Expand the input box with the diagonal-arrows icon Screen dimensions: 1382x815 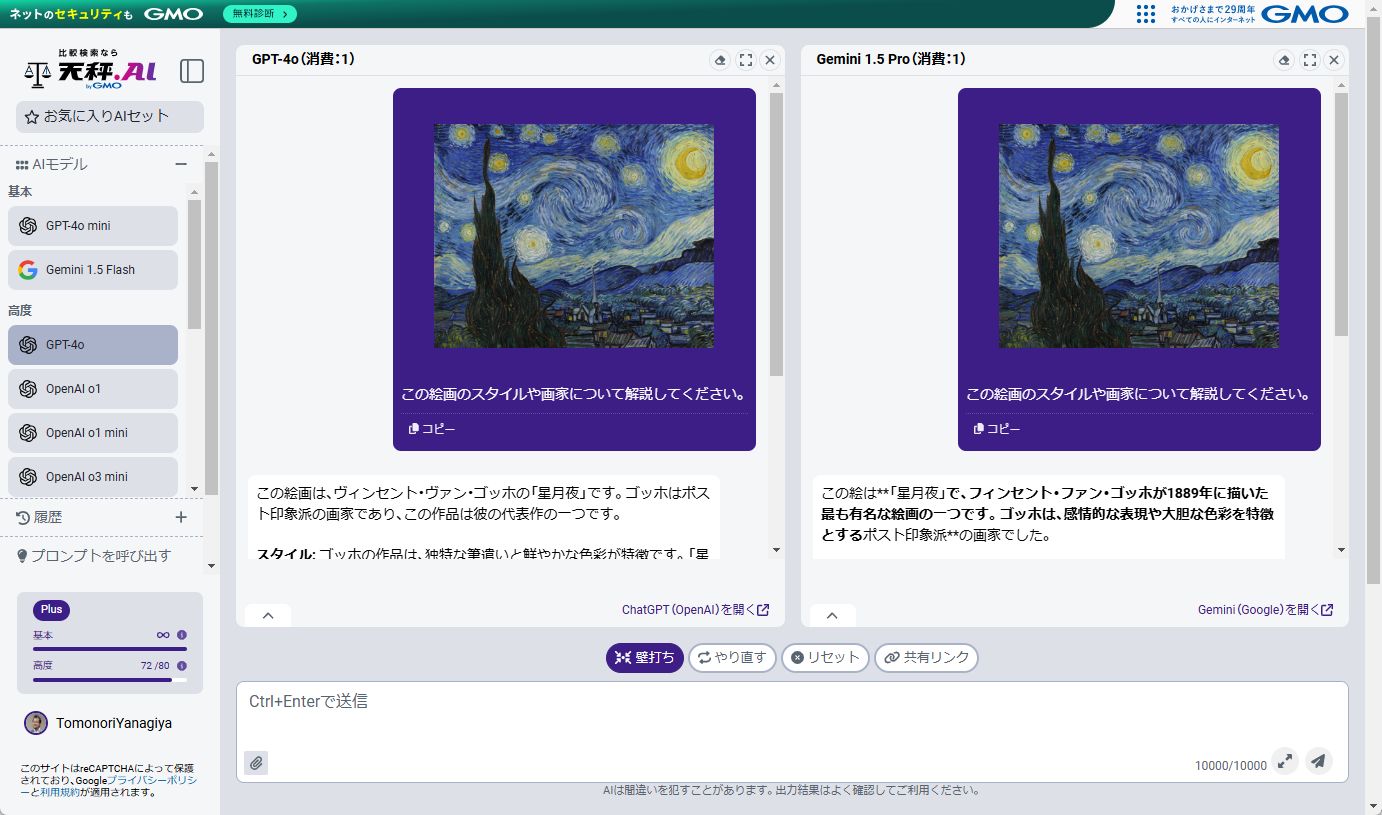(x=1285, y=761)
